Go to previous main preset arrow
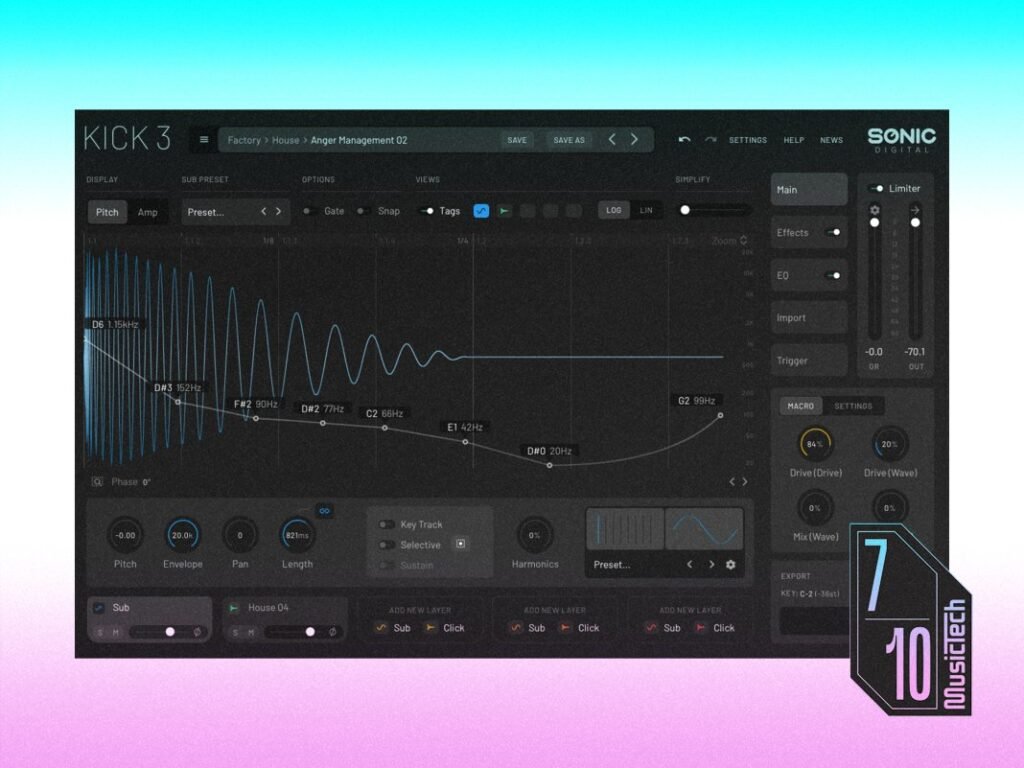This screenshot has height=768, width=1024. pos(612,139)
